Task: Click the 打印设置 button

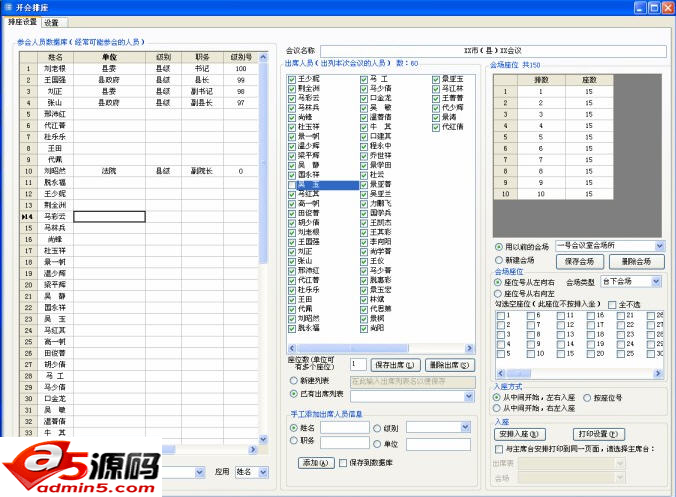Action: click(x=598, y=434)
